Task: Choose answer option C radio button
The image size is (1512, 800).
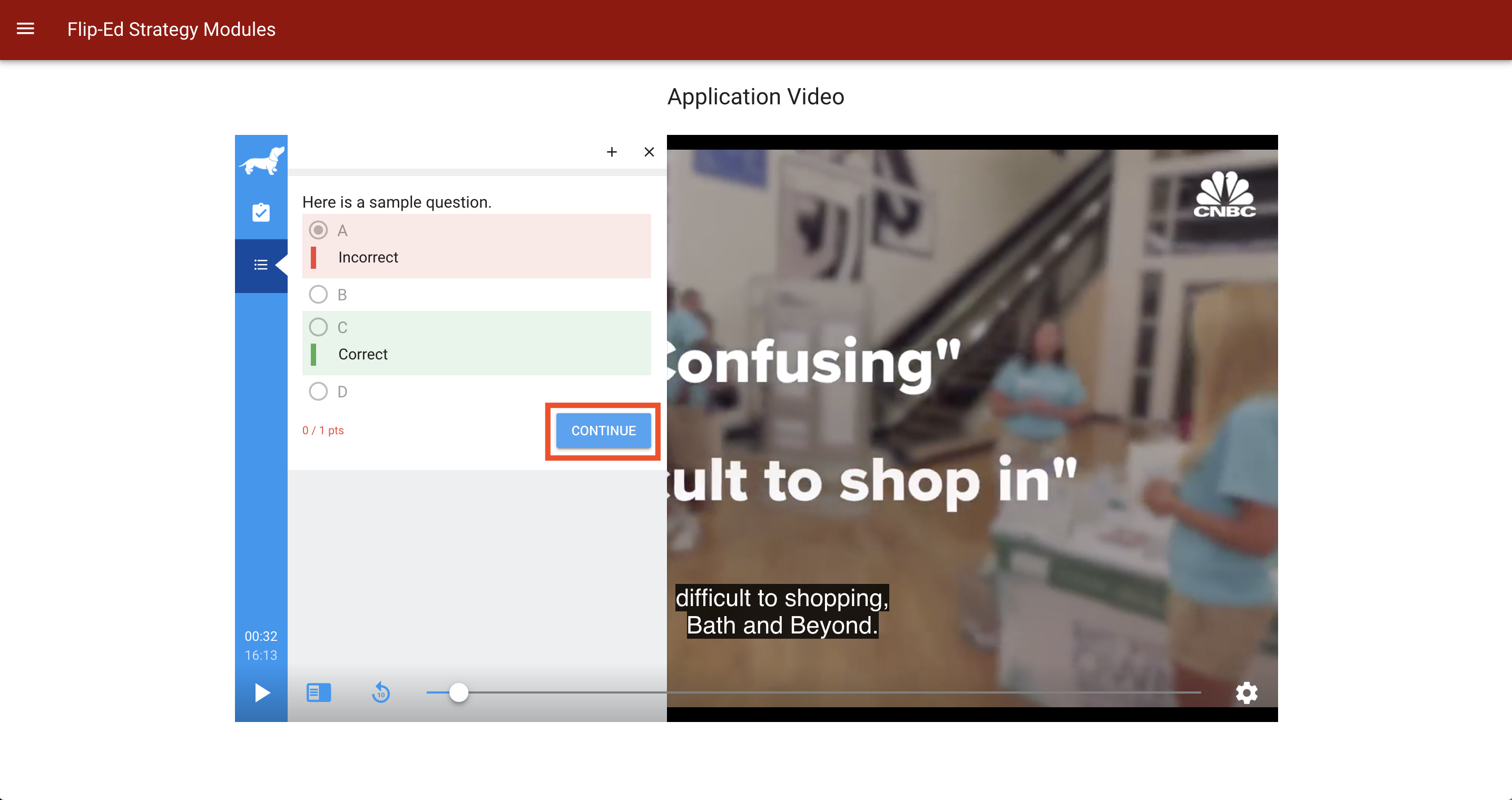Action: coord(318,327)
